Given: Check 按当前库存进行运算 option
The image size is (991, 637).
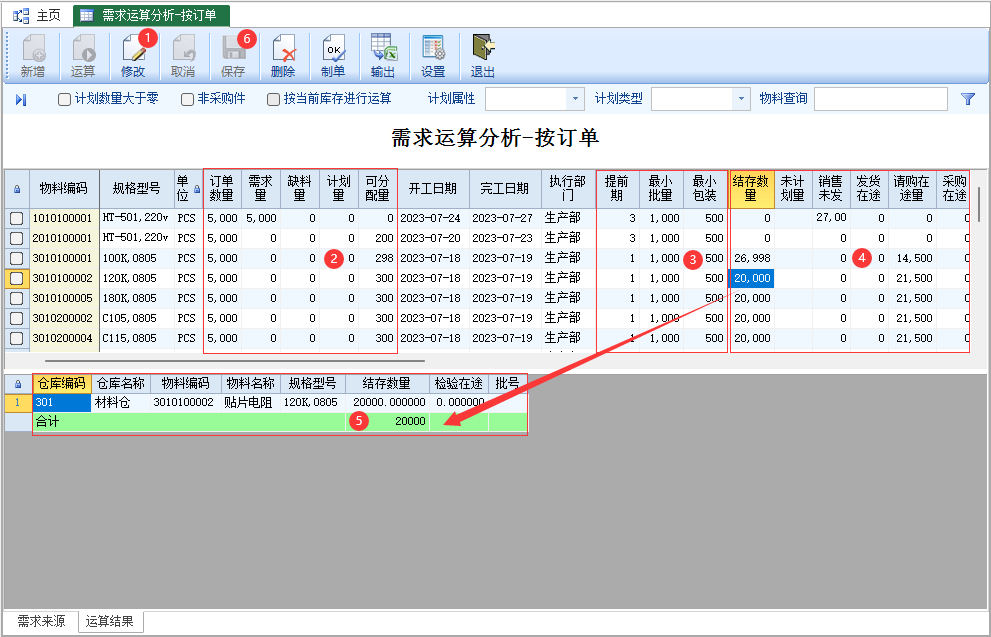Looking at the screenshot, I should click(x=273, y=100).
